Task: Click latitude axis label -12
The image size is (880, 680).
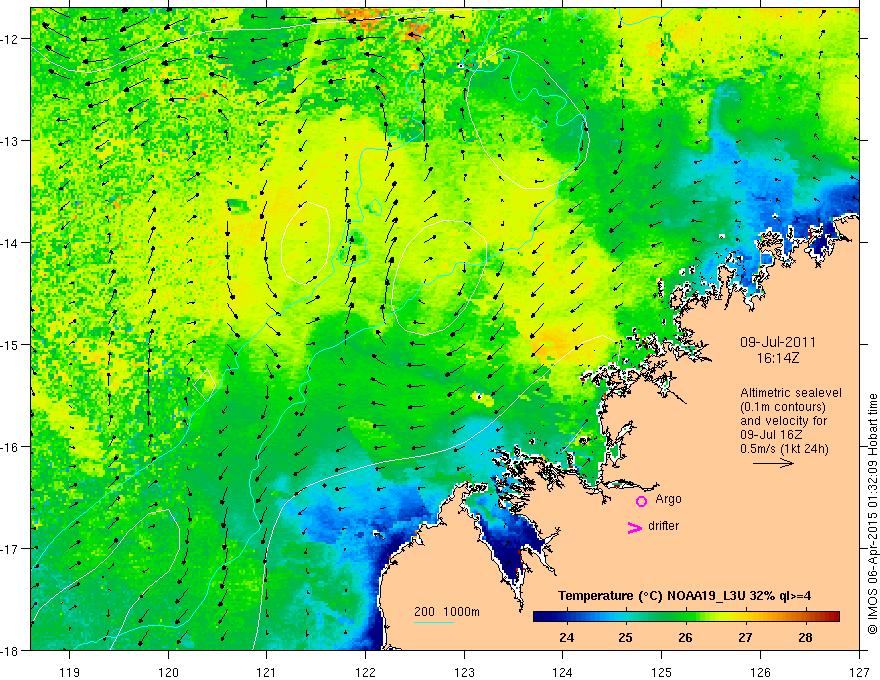Action: coord(10,39)
